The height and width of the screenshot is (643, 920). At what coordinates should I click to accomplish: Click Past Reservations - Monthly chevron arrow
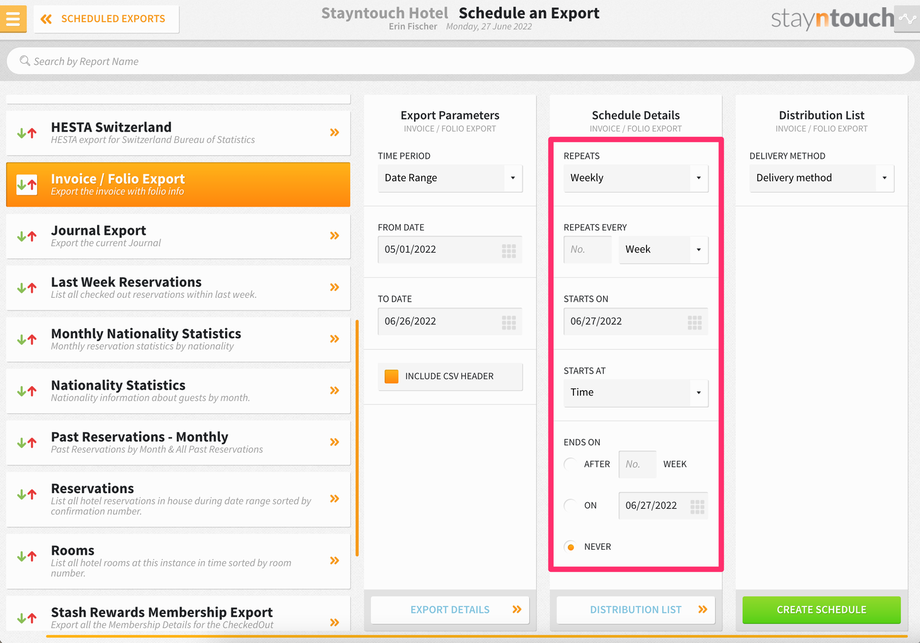click(x=334, y=442)
